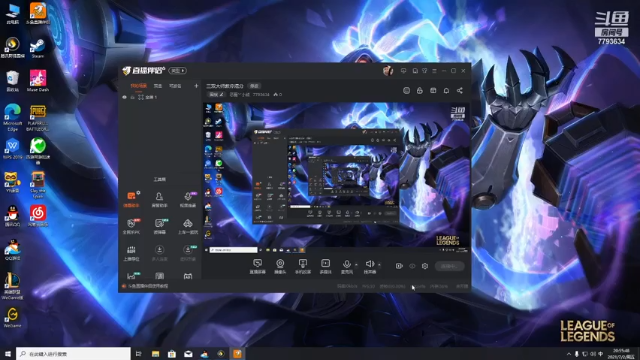
Task: Open the settings gear near start button
Action: 425,266
